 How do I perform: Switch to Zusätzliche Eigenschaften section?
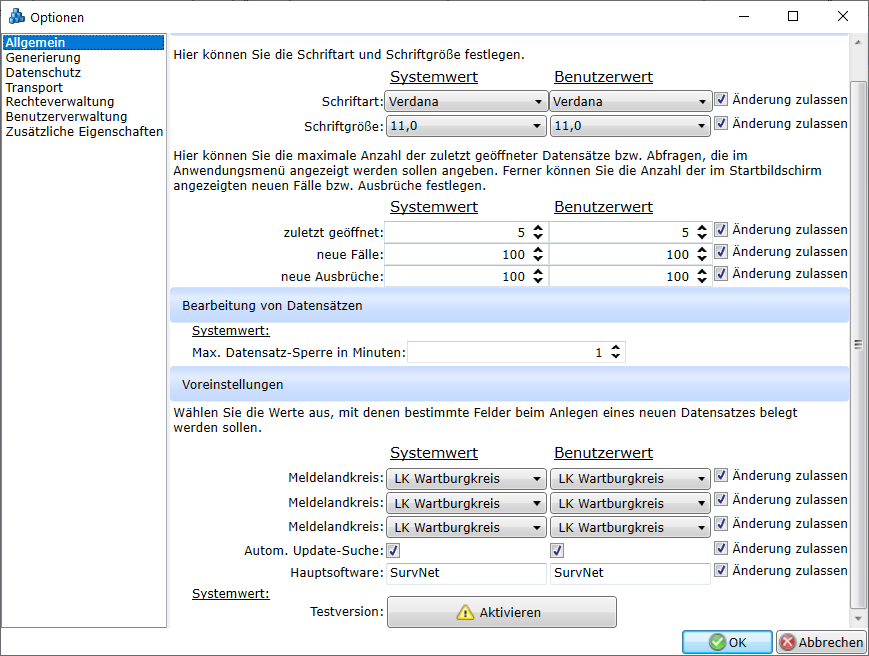84,132
